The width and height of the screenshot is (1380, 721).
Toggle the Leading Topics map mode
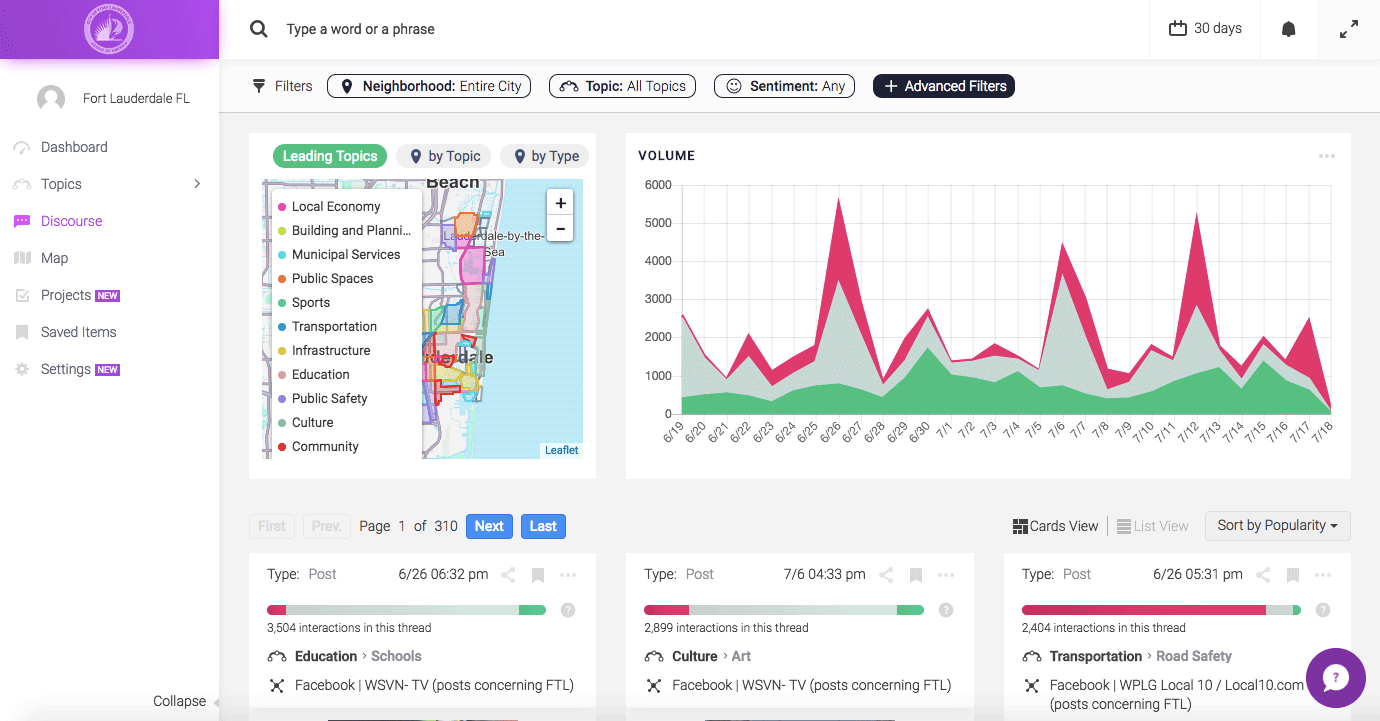click(329, 156)
